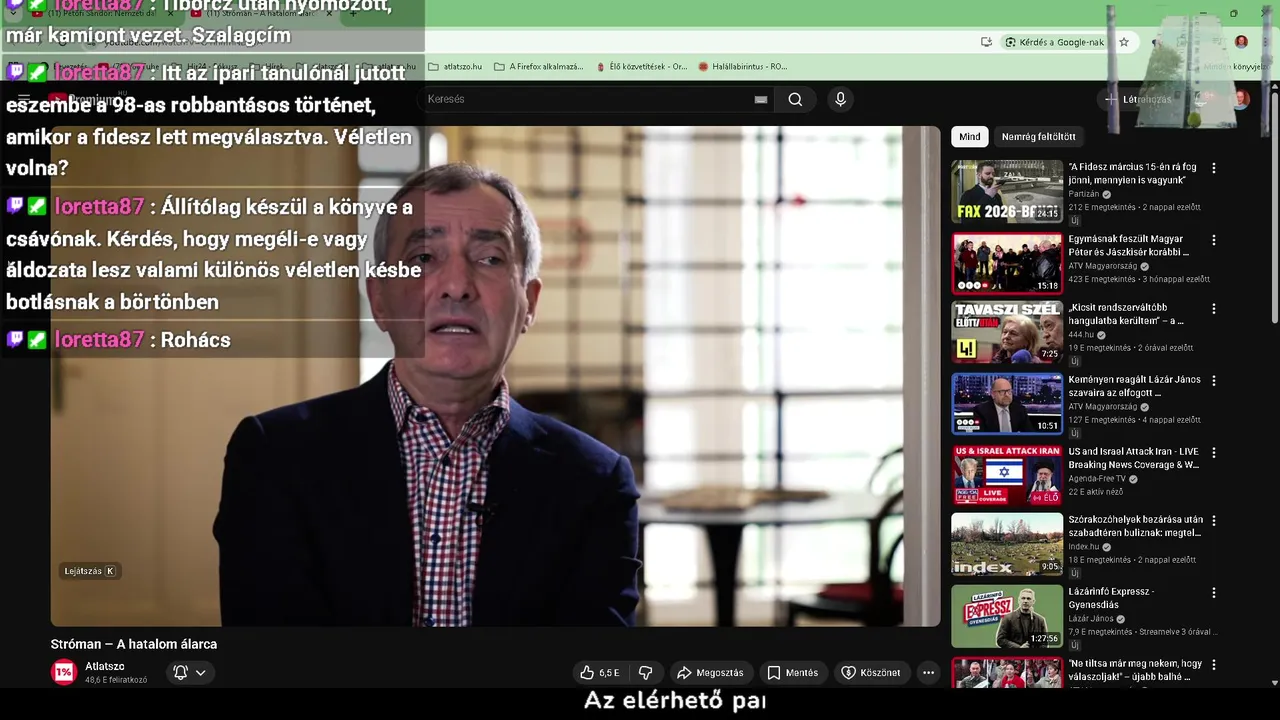
Task: Click the 444.hu channel name in the sidebar
Action: click(1081, 335)
